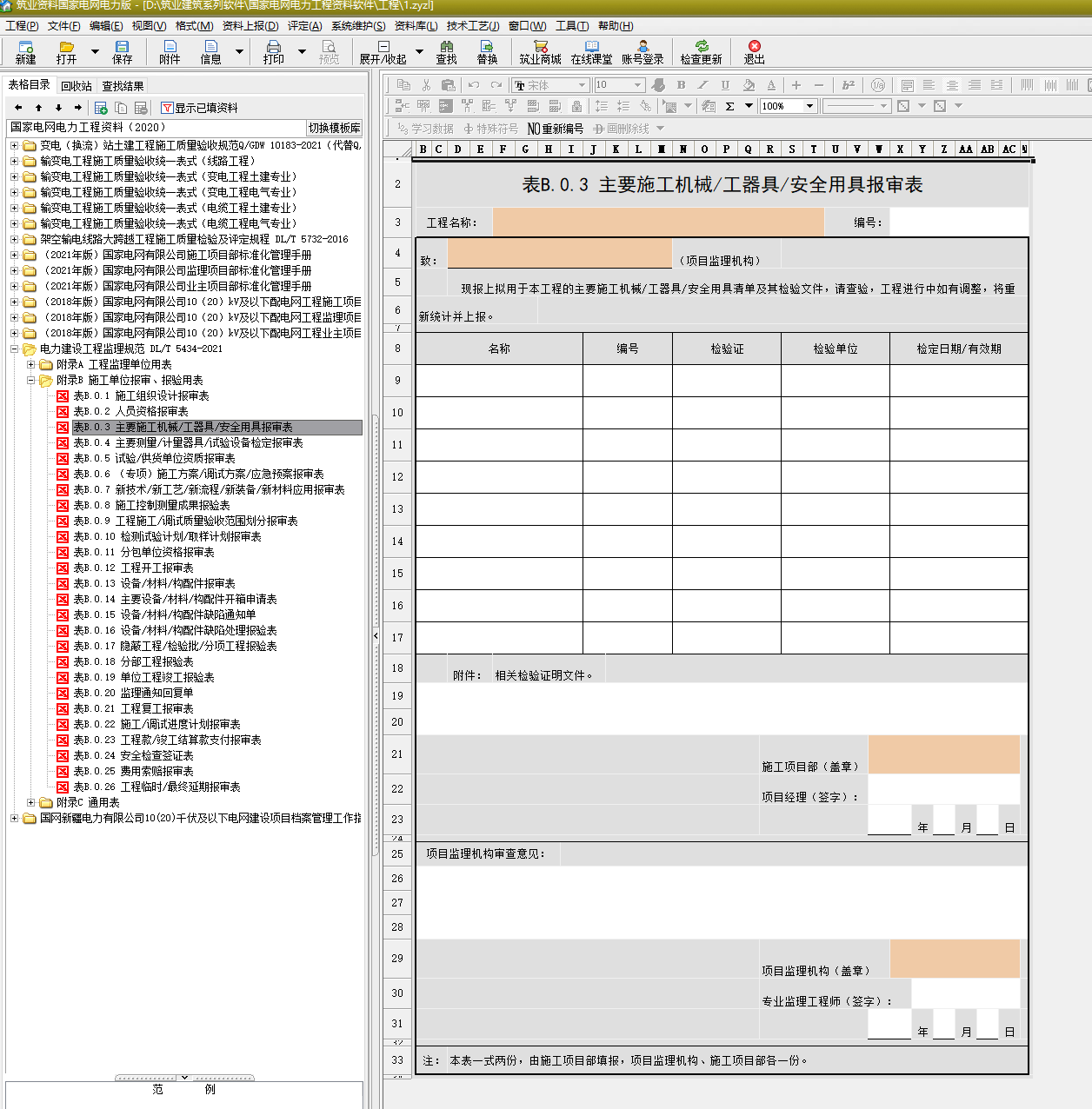Viewport: 1092px width, 1109px height.
Task: Click the lock icon in editor toolbar
Action: click(x=576, y=106)
